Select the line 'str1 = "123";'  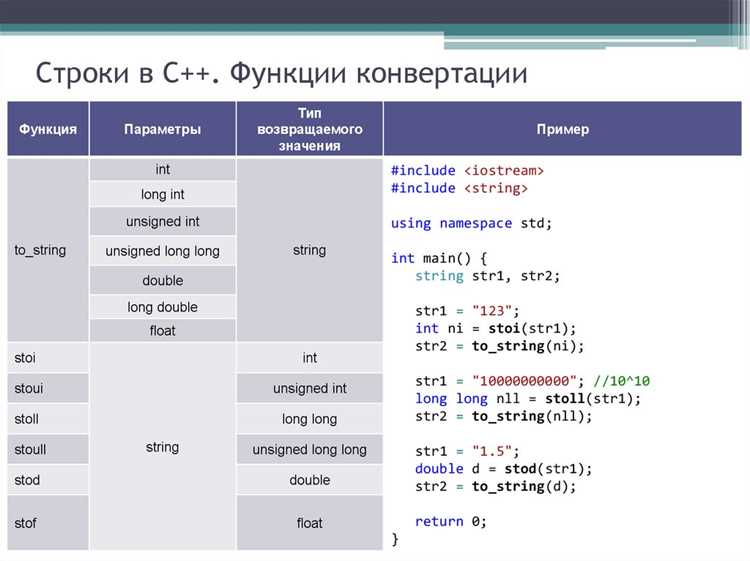tap(467, 311)
